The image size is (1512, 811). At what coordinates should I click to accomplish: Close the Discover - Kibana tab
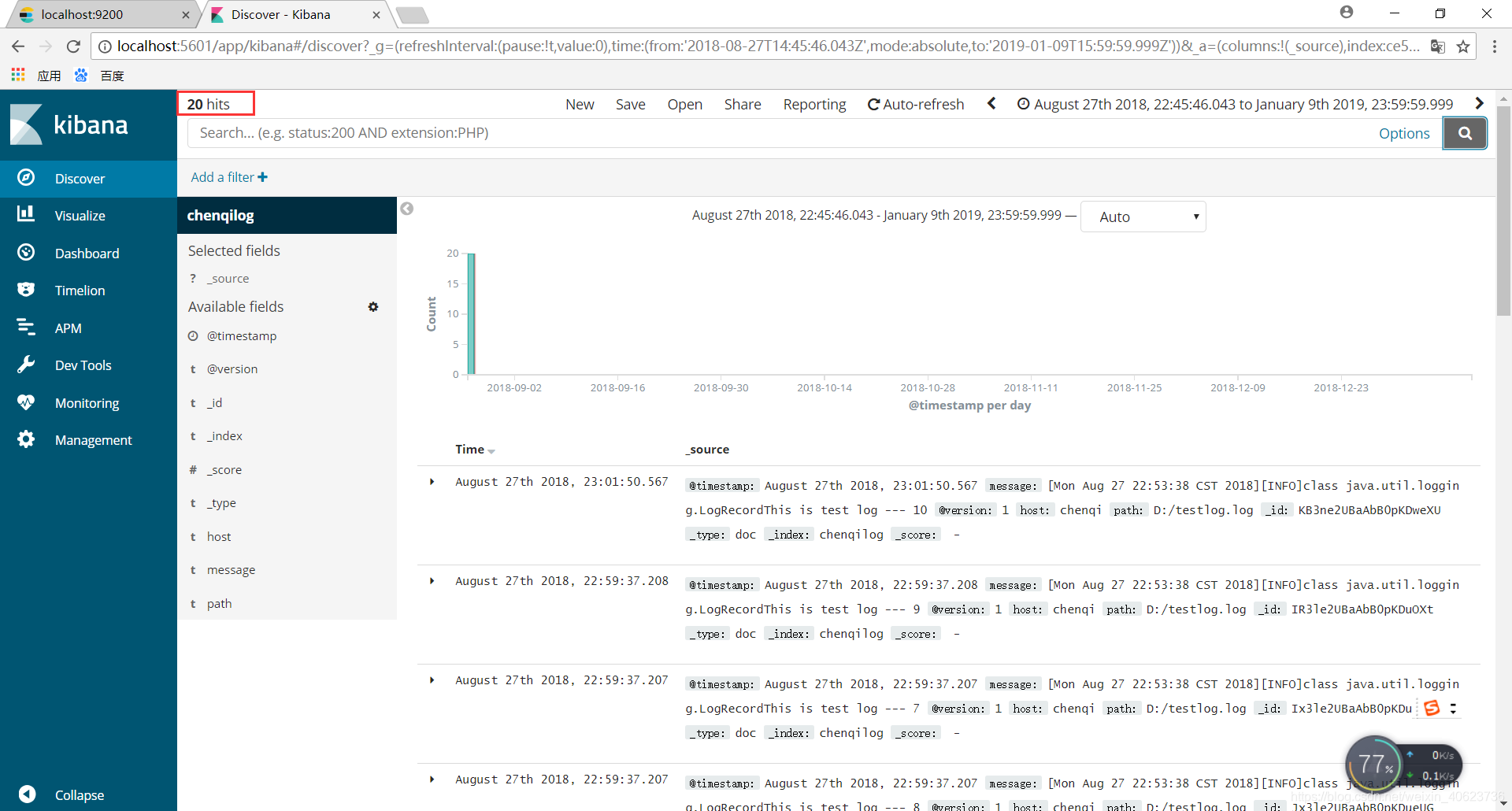[x=376, y=14]
